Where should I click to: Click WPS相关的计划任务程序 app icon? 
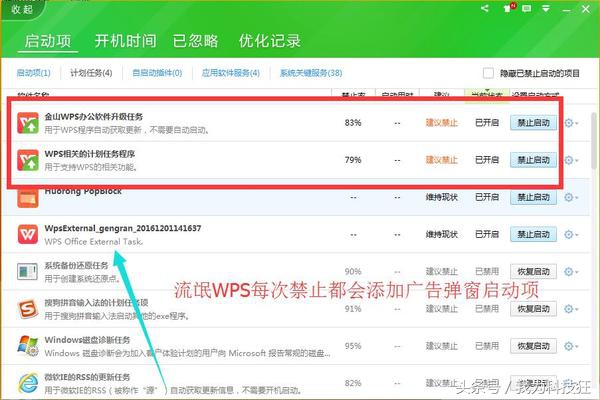click(28, 160)
